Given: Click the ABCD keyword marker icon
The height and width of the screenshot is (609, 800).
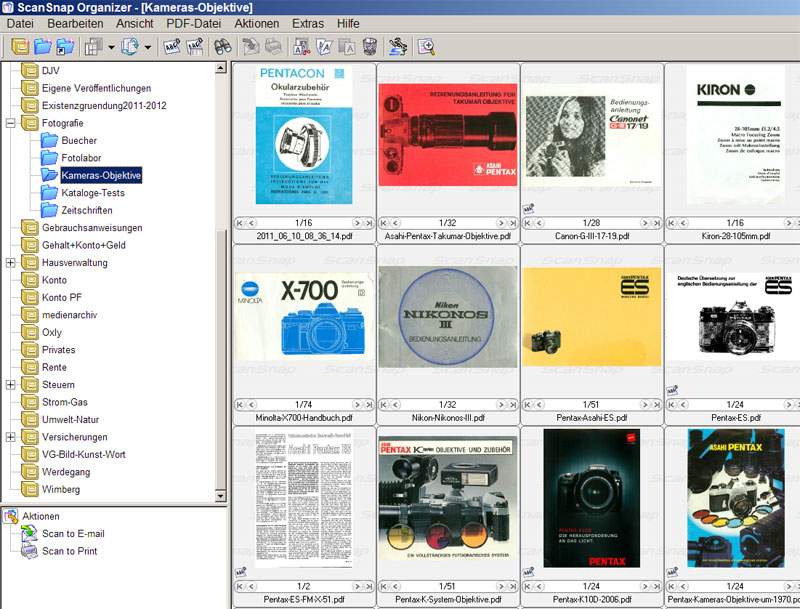Looking at the screenshot, I should (x=172, y=46).
